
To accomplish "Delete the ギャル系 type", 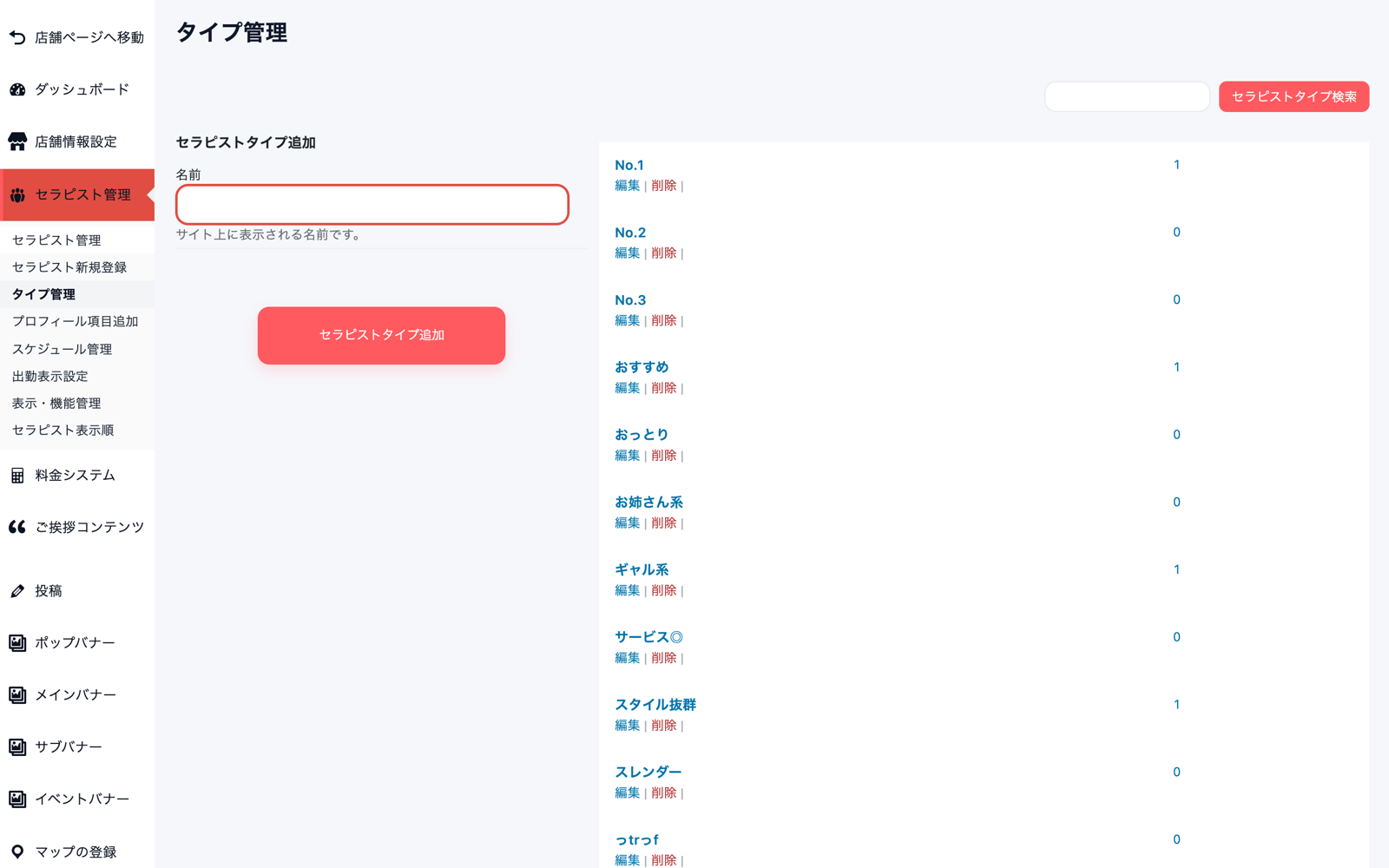I will point(663,591).
